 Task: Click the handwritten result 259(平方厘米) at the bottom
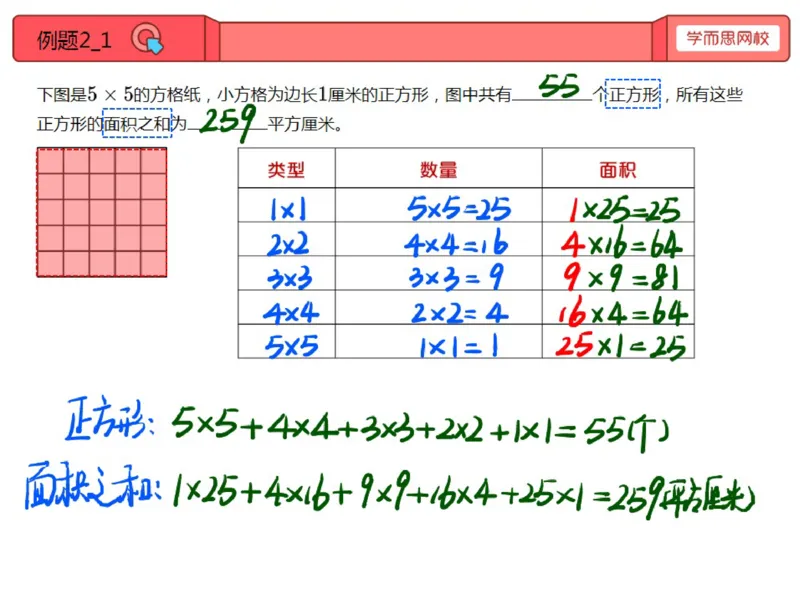tap(682, 496)
